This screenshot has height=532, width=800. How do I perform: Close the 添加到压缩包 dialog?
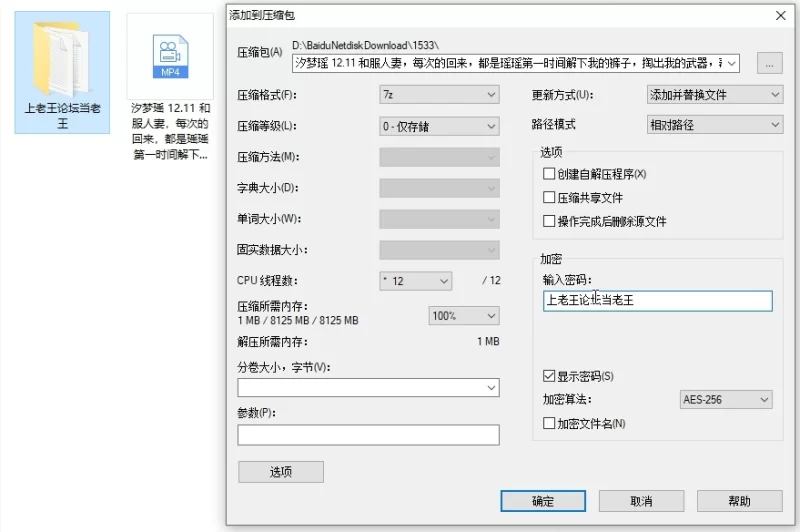[x=781, y=16]
